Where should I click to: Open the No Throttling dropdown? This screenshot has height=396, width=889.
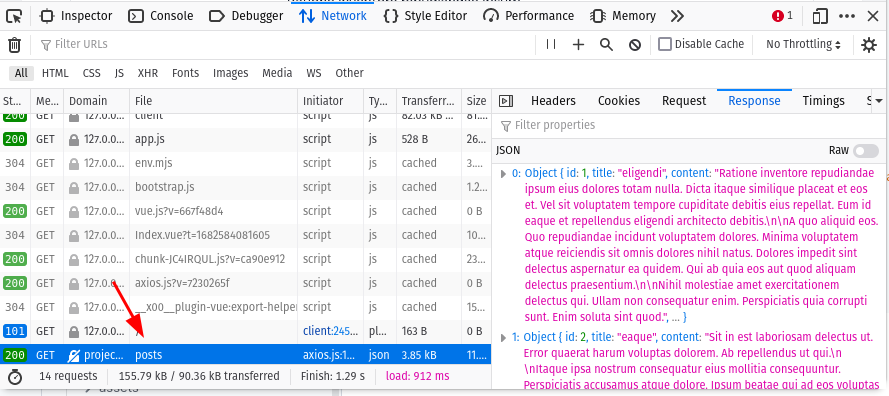803,44
